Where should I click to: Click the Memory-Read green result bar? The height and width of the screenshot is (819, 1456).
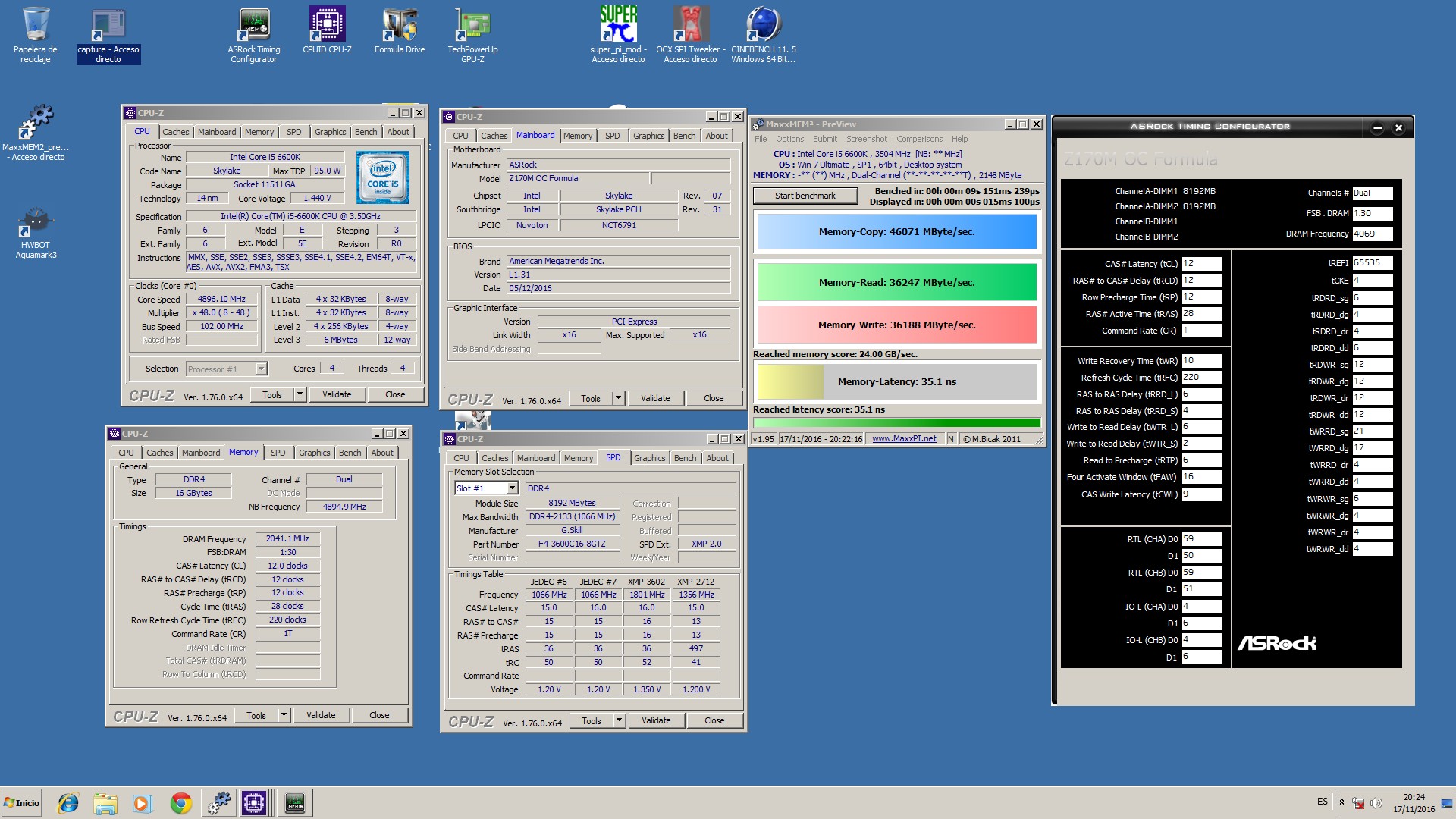pos(897,282)
